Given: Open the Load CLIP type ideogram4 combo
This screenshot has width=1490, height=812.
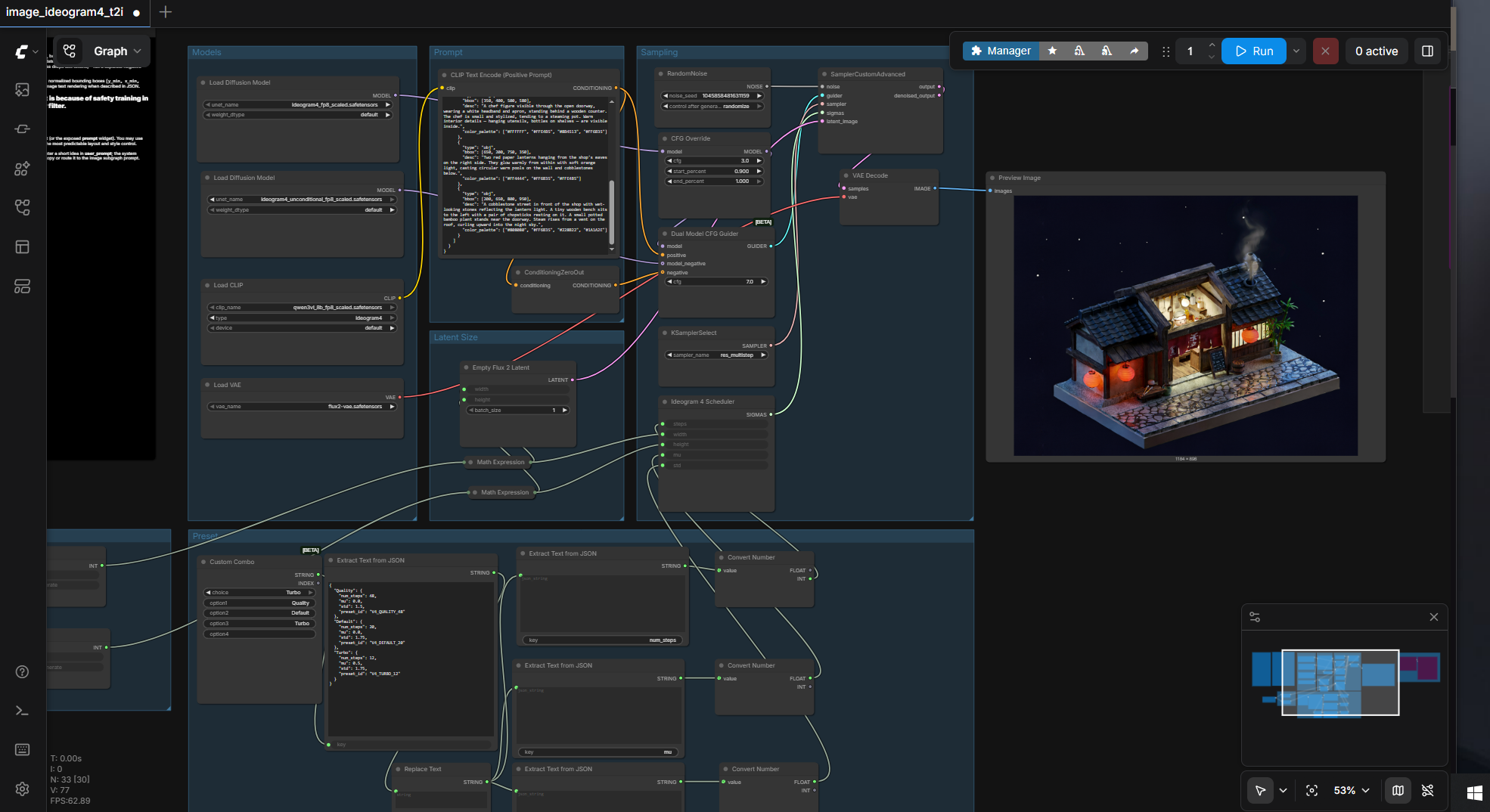Looking at the screenshot, I should click(x=302, y=318).
